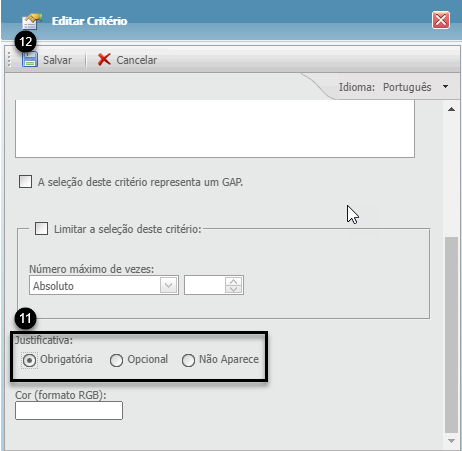
Task: Click the scrollbar up arrow
Action: click(x=451, y=109)
